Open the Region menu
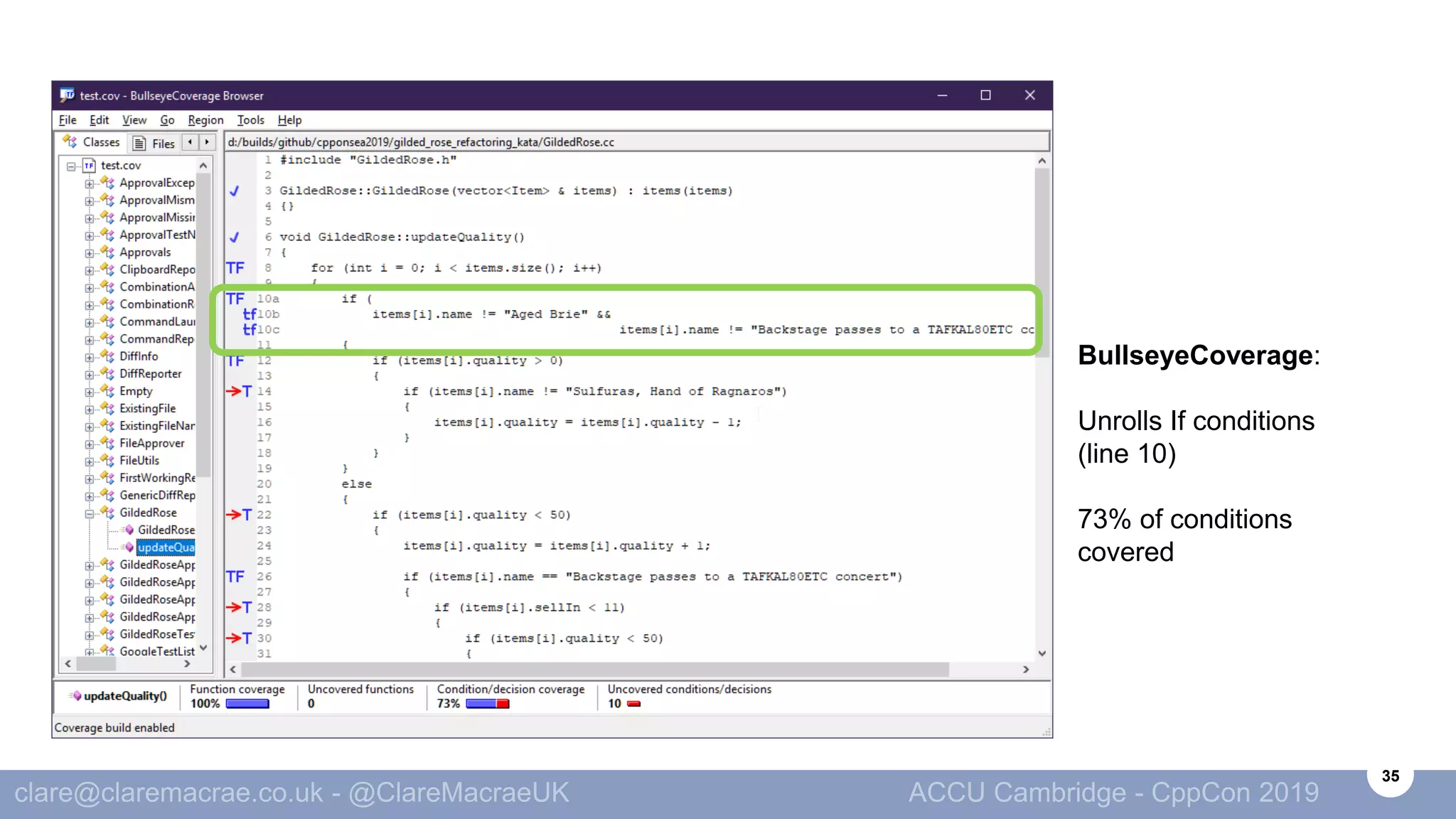Viewport: 1456px width, 819px height. (x=205, y=120)
